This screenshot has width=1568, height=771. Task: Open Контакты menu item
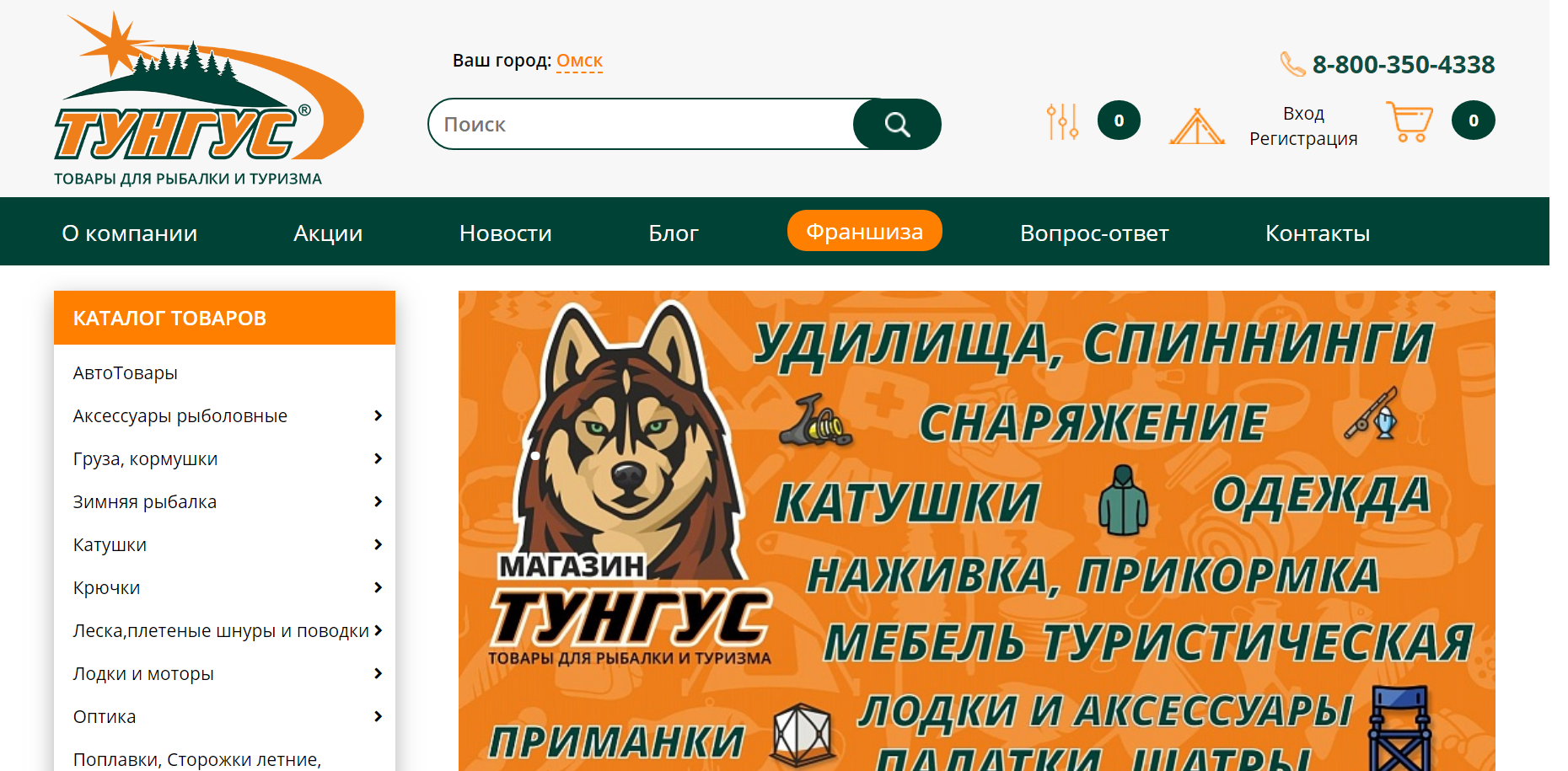[x=1318, y=233]
